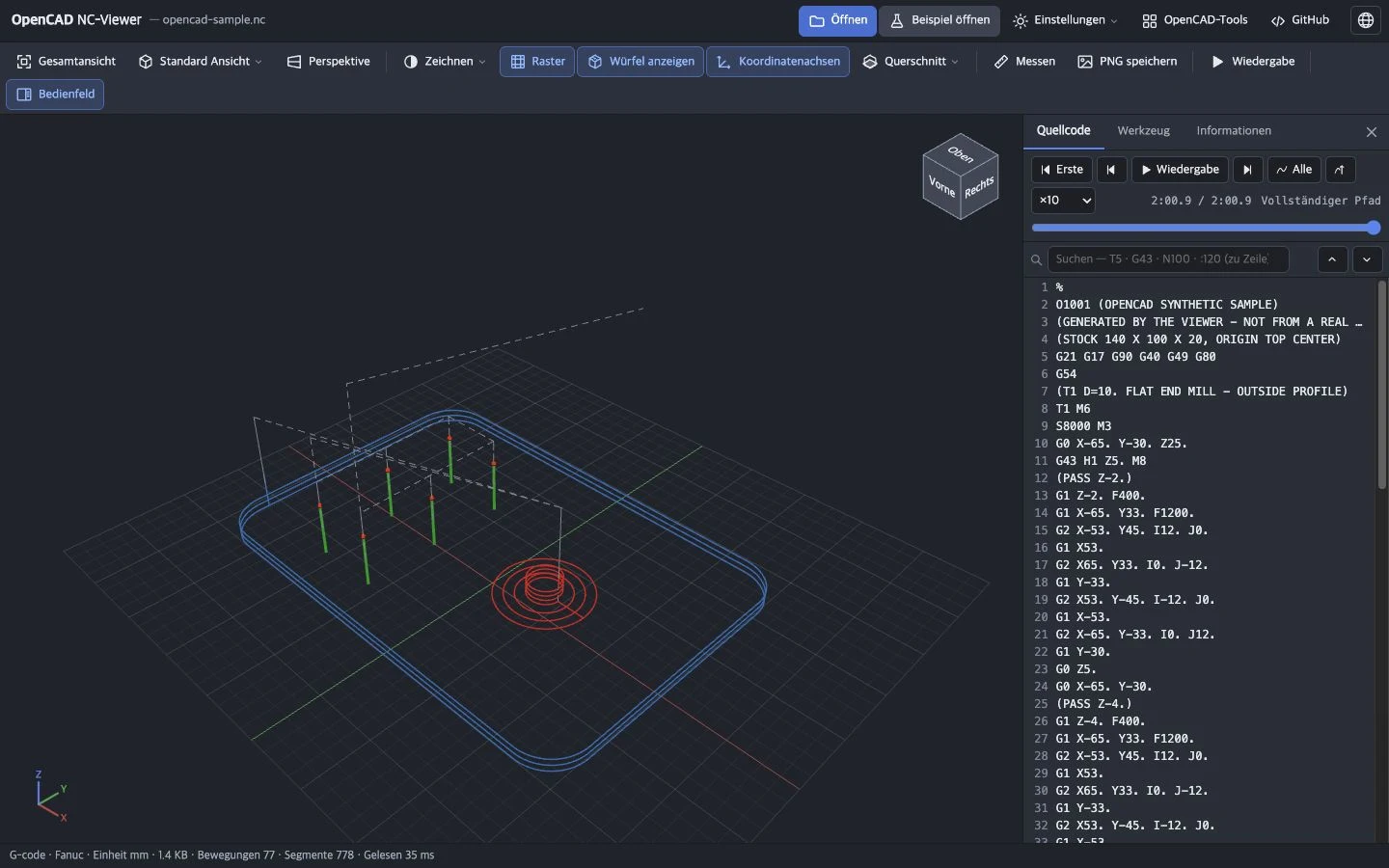Jump to next search match arrow
1389x868 pixels.
[x=1367, y=259]
